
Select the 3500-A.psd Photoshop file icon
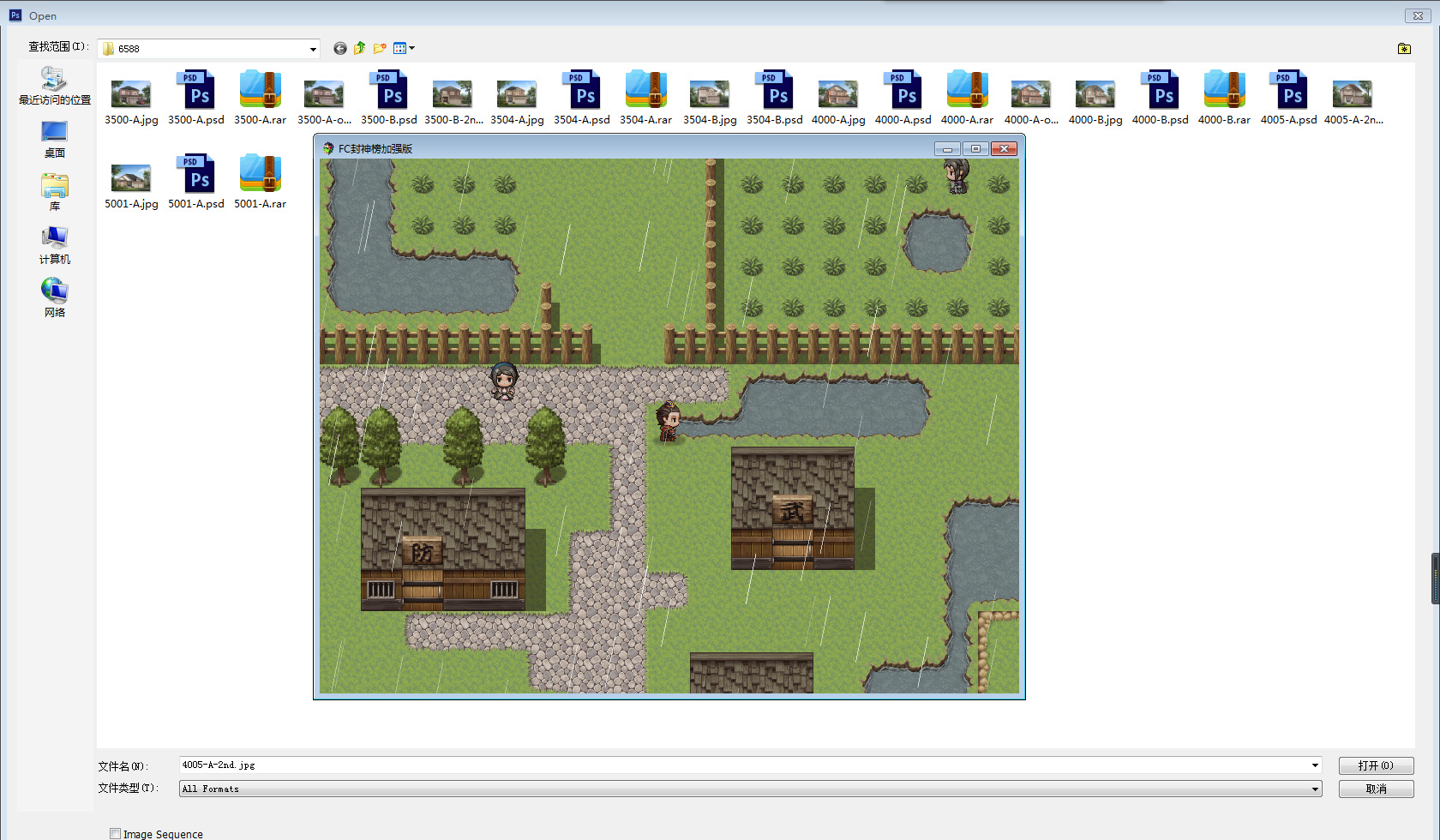[195, 90]
